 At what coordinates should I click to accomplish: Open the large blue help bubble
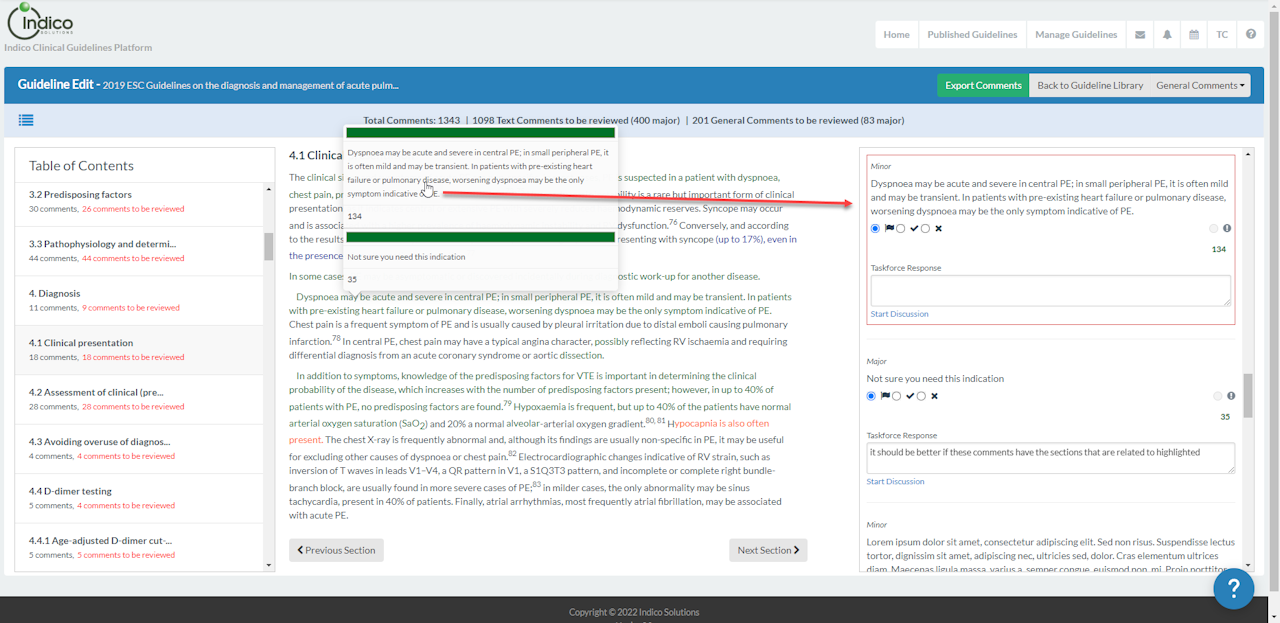click(x=1234, y=587)
